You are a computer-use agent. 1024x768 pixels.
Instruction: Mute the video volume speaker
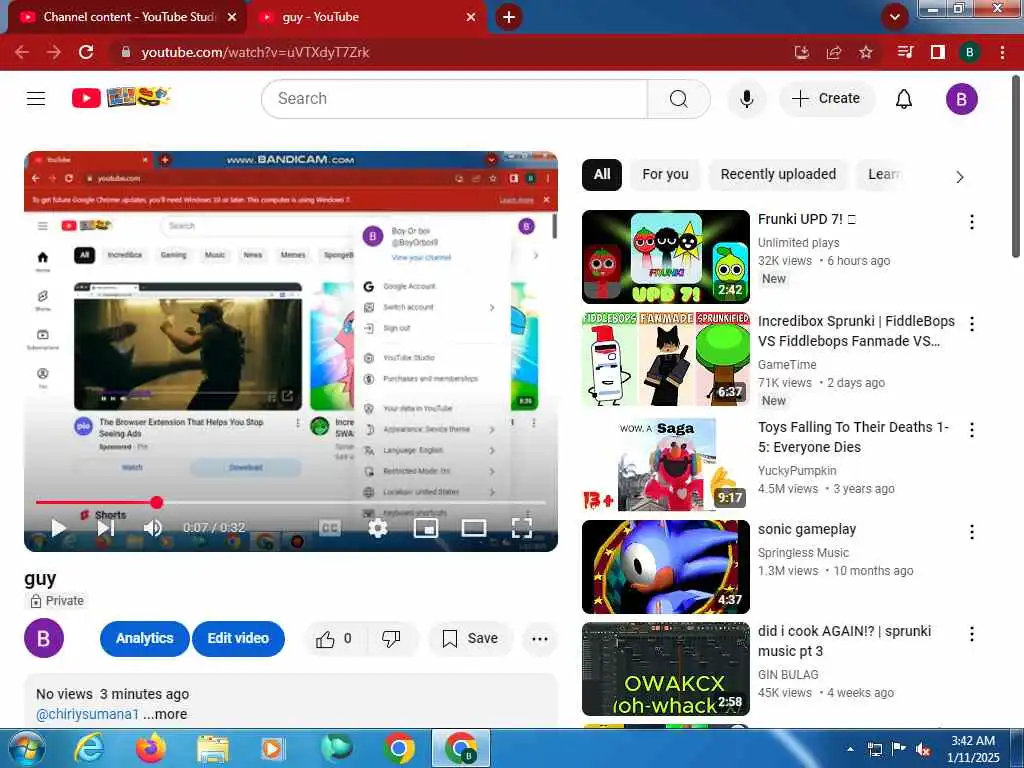click(153, 528)
